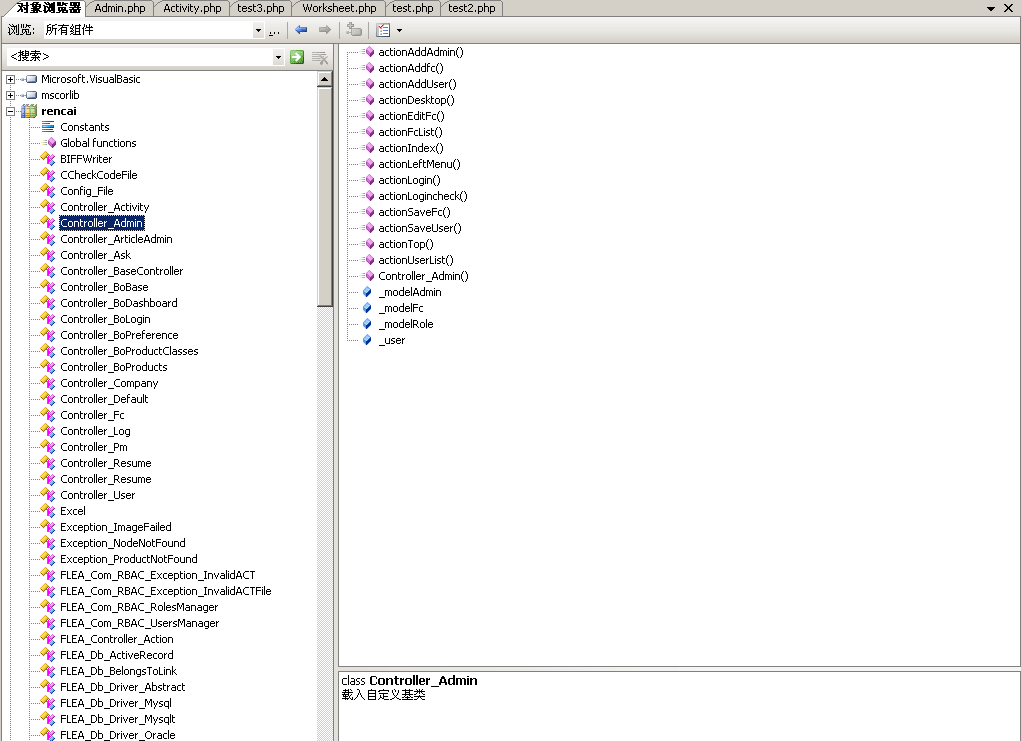This screenshot has width=1022, height=741.
Task: Click the class list scroll-up arrow
Action: click(325, 78)
